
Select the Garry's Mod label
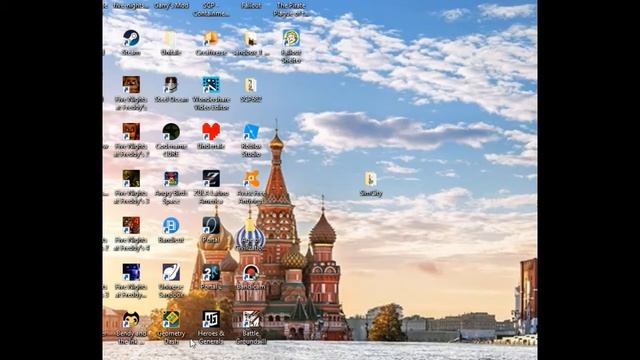click(171, 6)
